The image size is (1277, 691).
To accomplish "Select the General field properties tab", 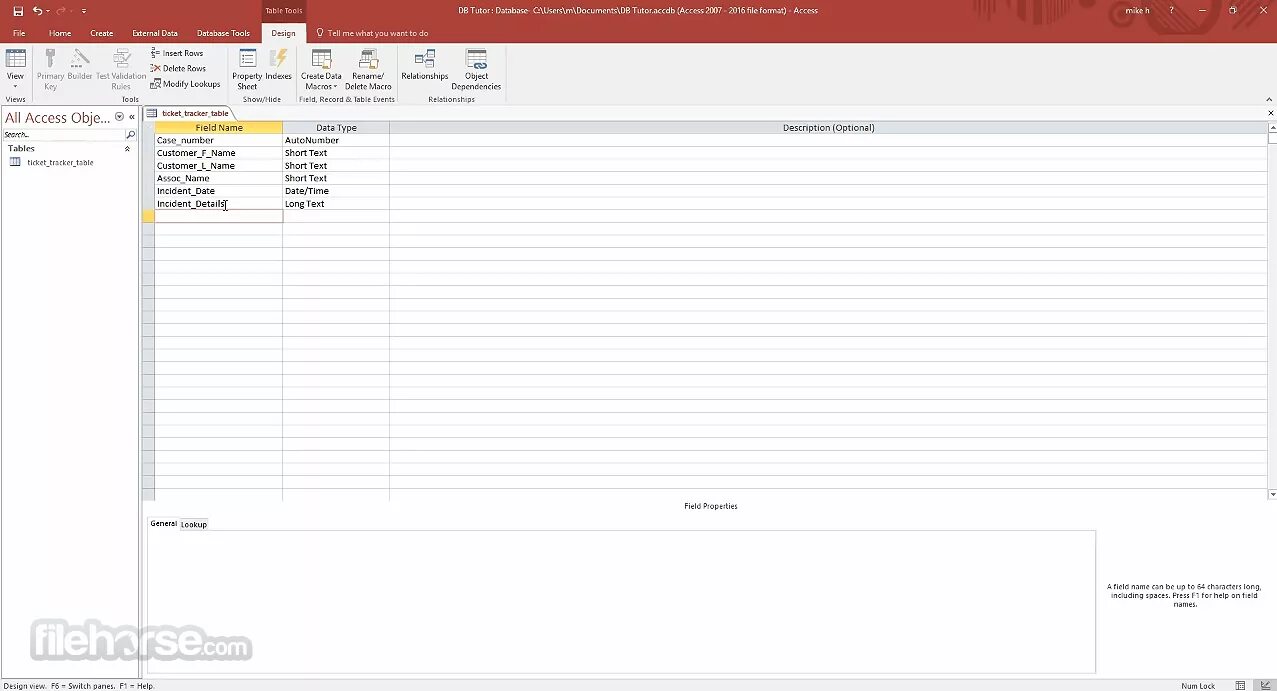I will (x=163, y=523).
